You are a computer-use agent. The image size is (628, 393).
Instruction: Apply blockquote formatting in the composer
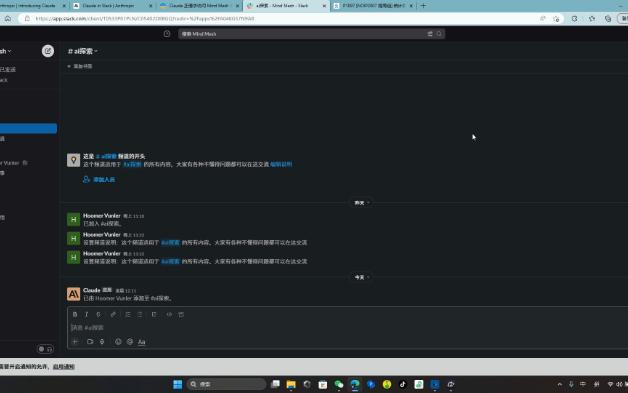pos(154,314)
